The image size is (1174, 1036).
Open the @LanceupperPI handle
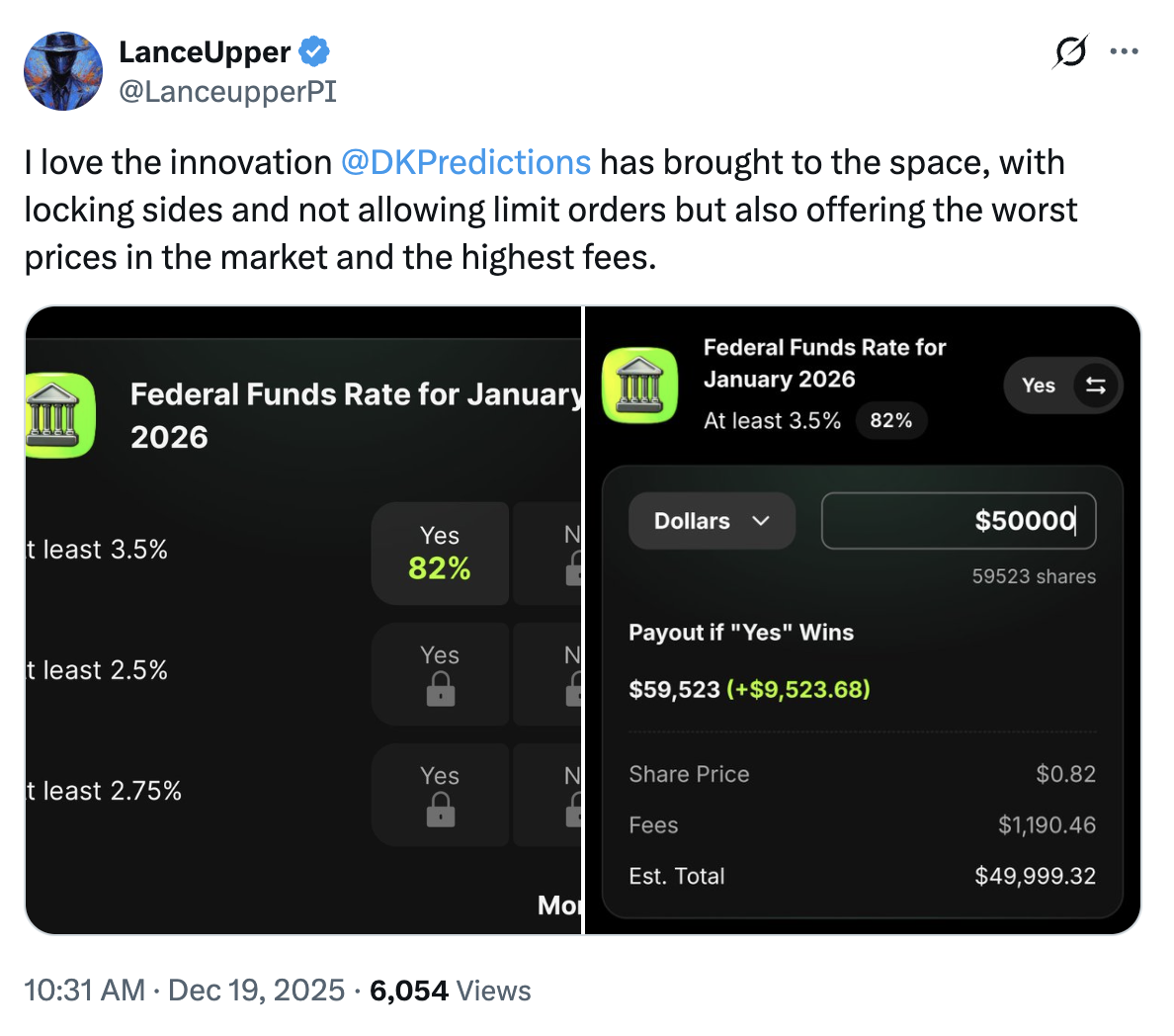tap(227, 92)
